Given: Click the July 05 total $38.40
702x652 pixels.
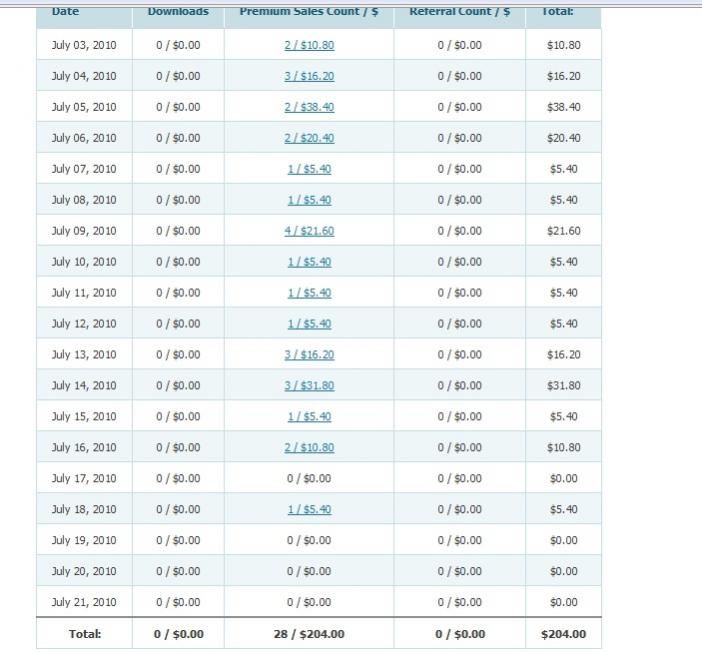Looking at the screenshot, I should tap(563, 107).
